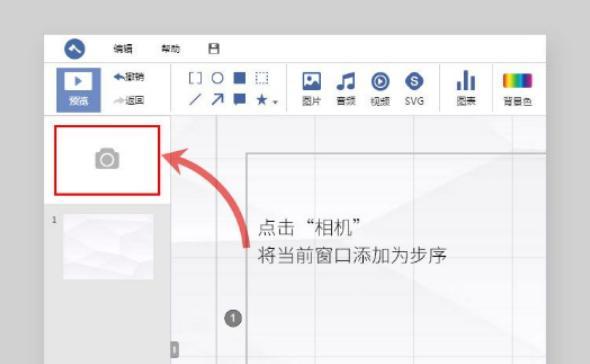This screenshot has height=364, width=590.
Task: Insert audio with 音频 icon
Action: tap(346, 89)
